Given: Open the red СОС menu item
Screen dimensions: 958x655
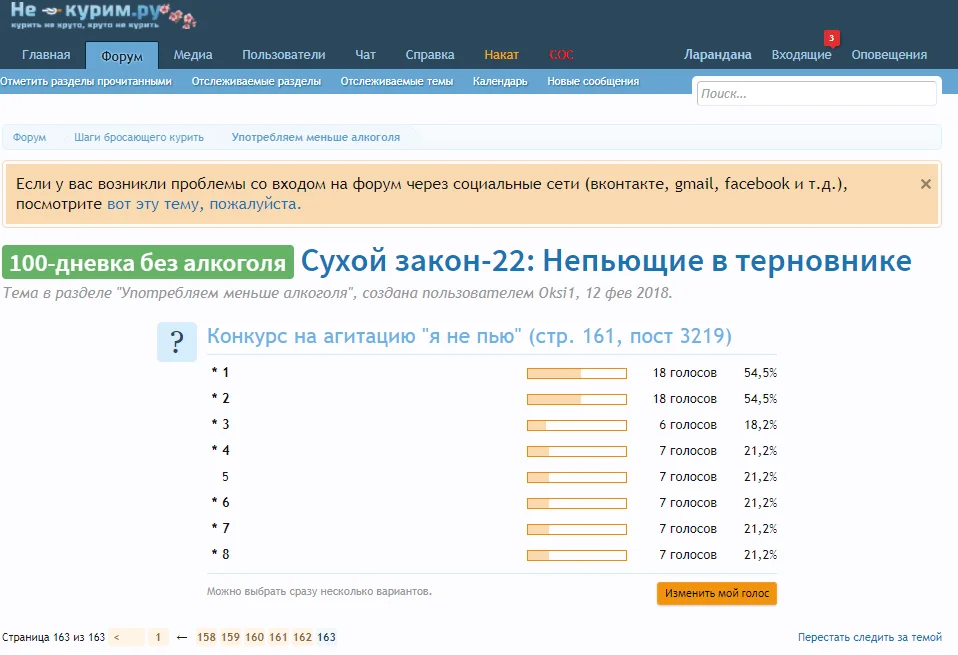Looking at the screenshot, I should click(x=561, y=55).
